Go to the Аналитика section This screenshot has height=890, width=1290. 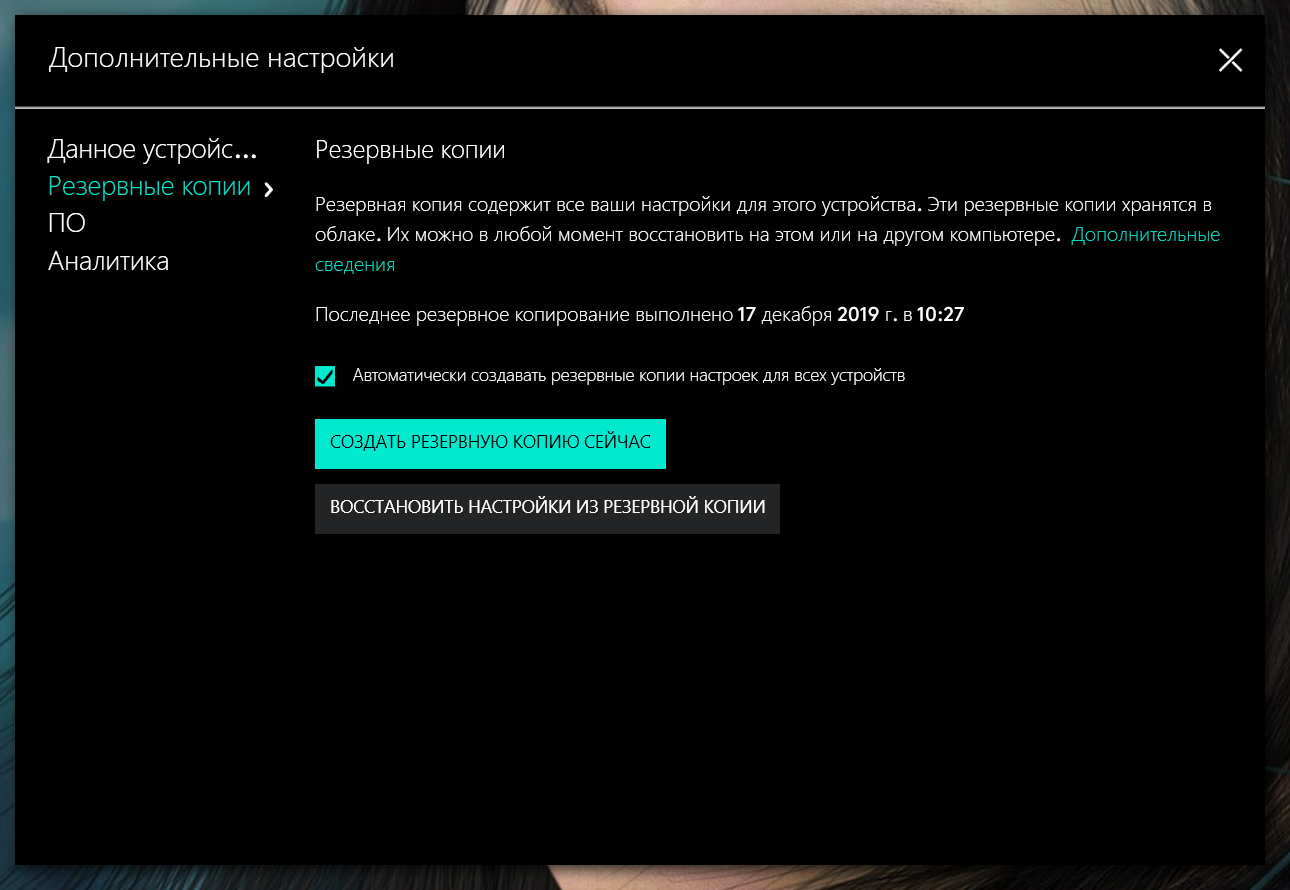pos(108,262)
